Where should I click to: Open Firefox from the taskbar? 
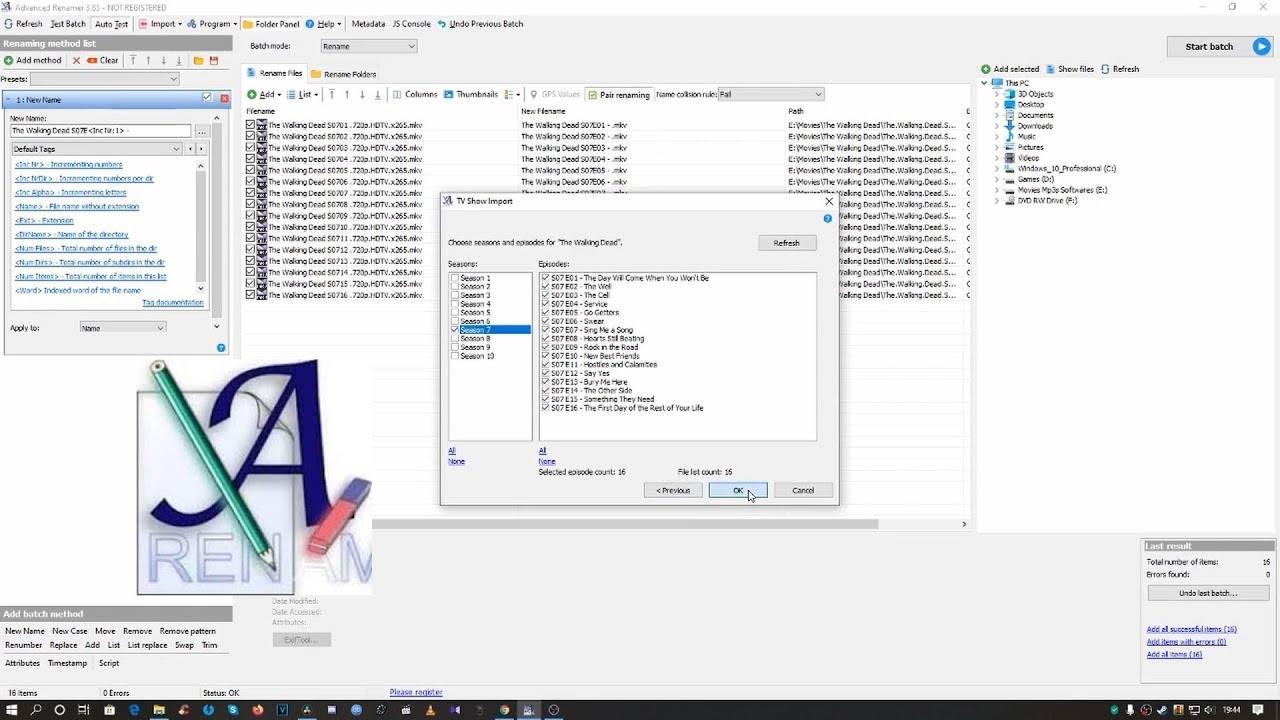pyautogui.click(x=257, y=710)
